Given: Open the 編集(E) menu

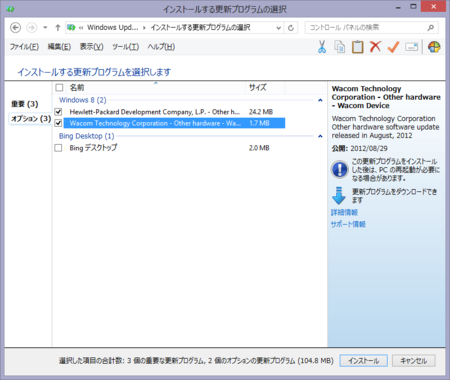Looking at the screenshot, I should (59, 47).
